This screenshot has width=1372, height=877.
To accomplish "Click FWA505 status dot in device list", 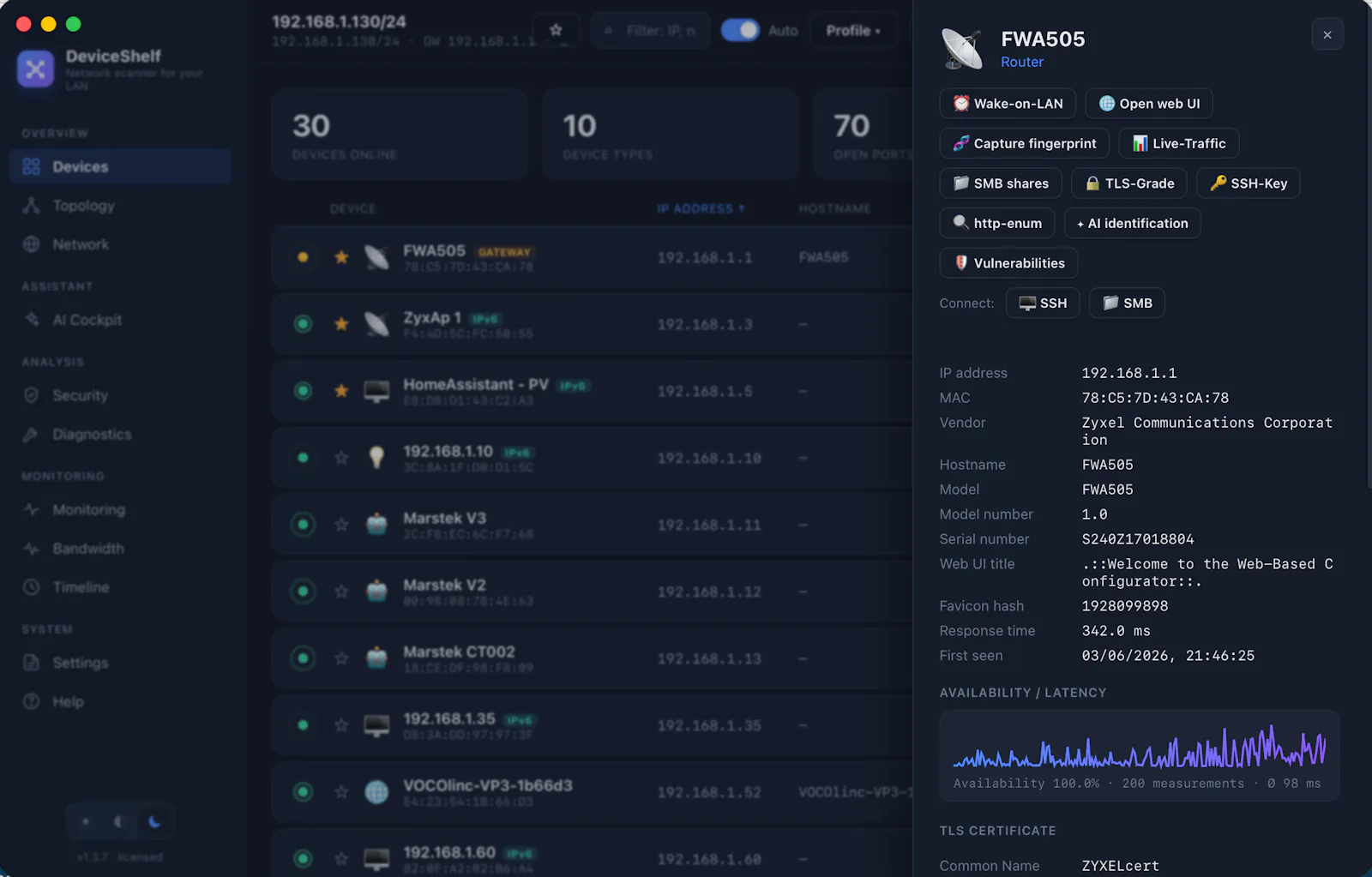I will tap(303, 256).
